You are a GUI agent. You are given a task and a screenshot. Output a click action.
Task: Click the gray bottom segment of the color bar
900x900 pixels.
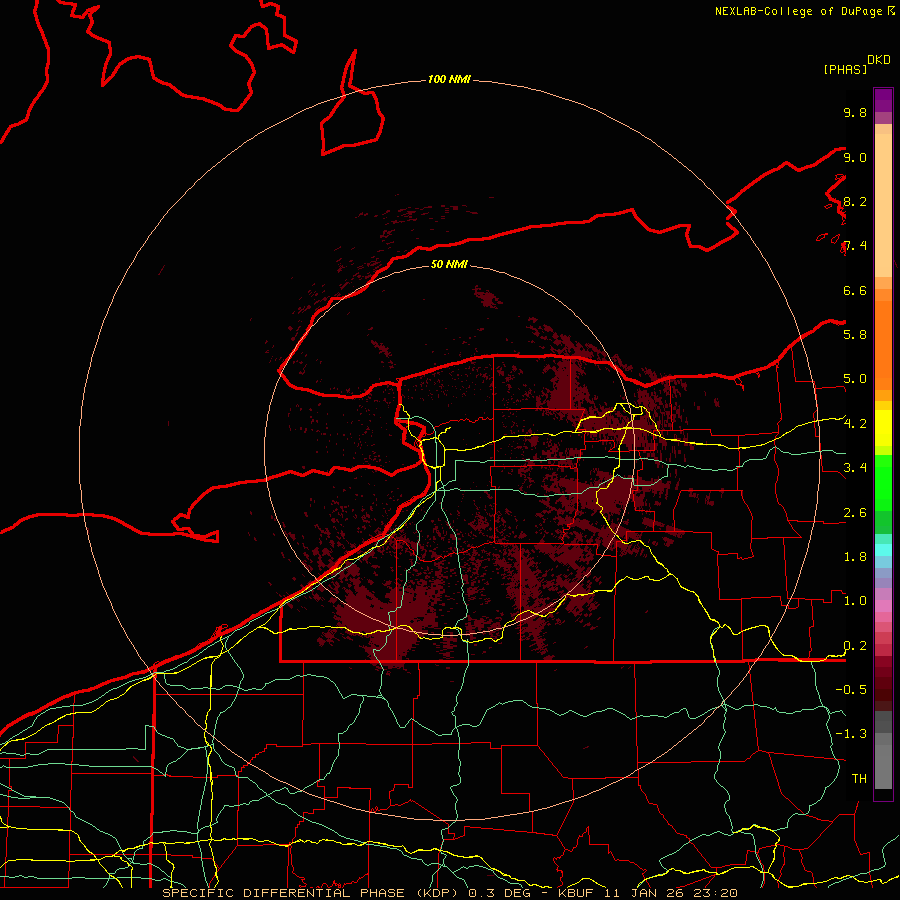coord(883,761)
